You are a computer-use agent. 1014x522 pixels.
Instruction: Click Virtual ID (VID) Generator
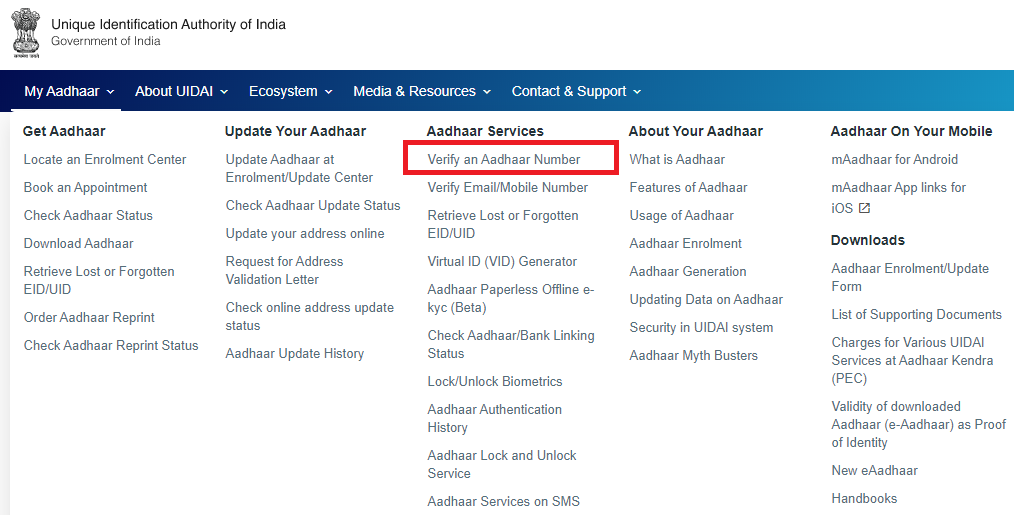click(502, 261)
